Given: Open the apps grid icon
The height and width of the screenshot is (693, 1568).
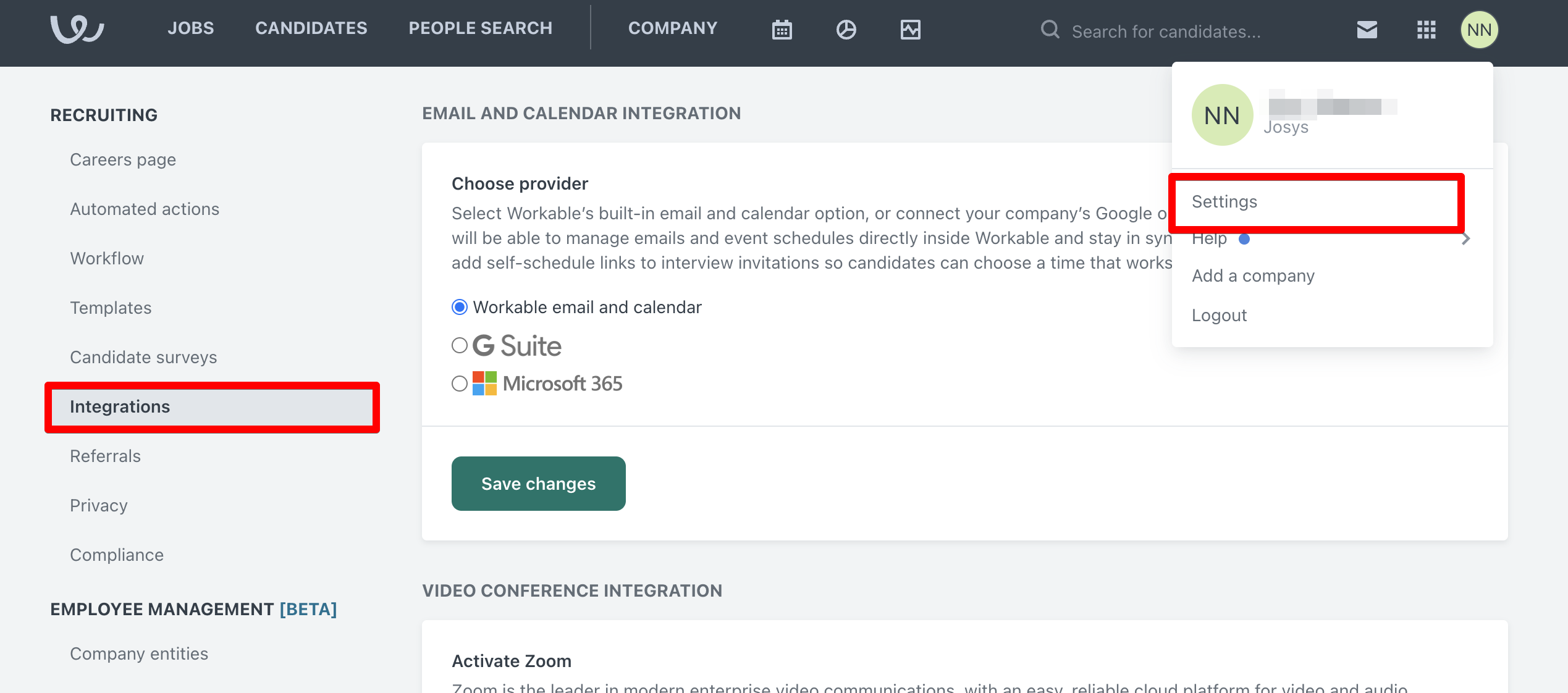Looking at the screenshot, I should (1426, 30).
